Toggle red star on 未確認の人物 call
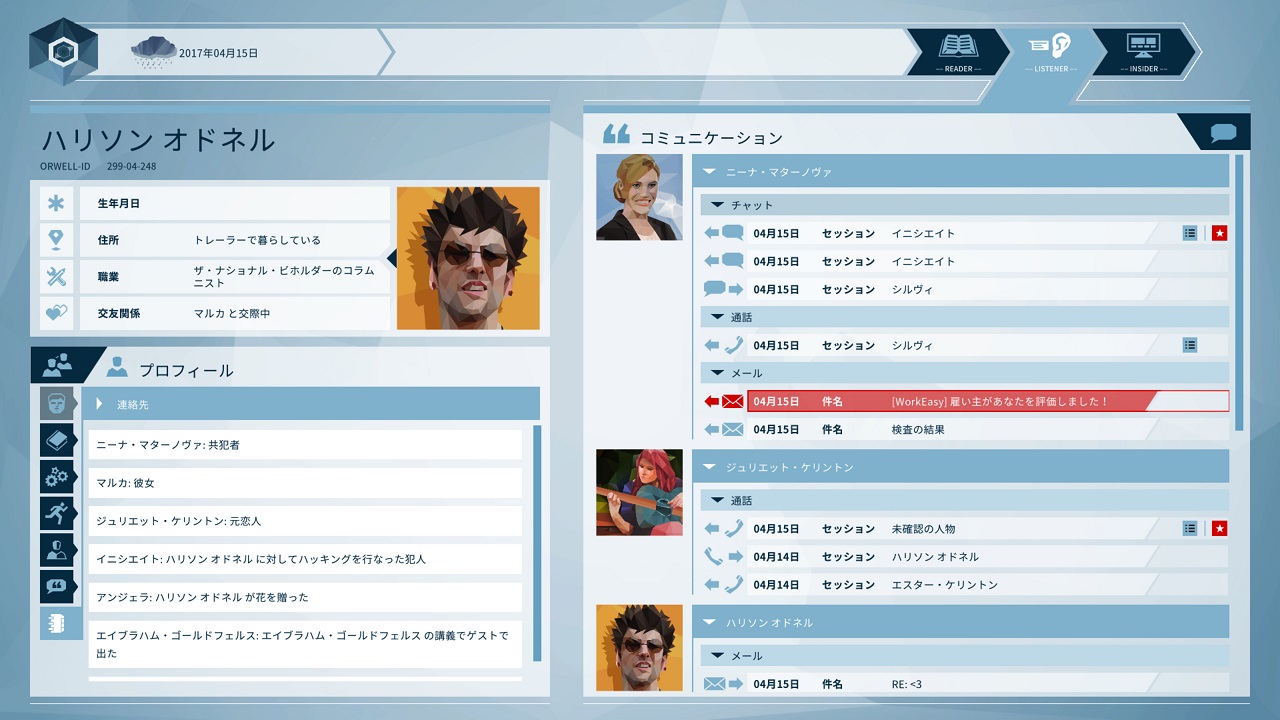This screenshot has width=1280, height=720. coord(1219,528)
